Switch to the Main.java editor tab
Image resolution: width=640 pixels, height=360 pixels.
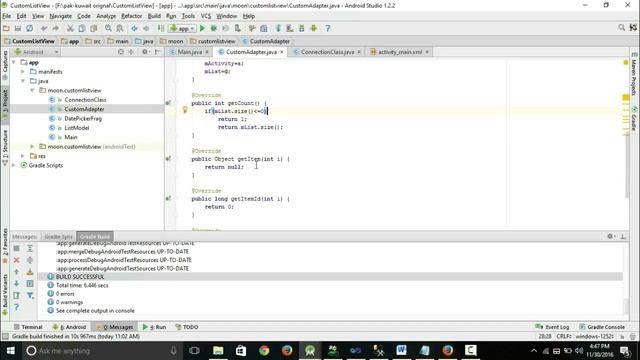pyautogui.click(x=189, y=52)
